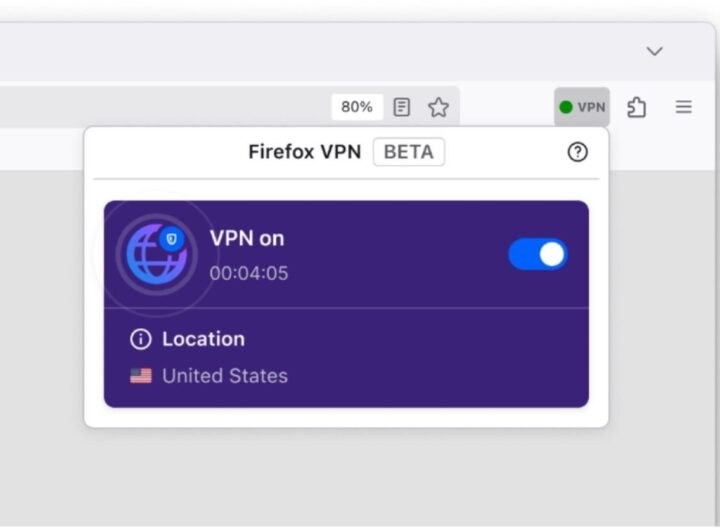Click the Firefox VPN panel title
This screenshot has width=720, height=530.
pos(305,152)
